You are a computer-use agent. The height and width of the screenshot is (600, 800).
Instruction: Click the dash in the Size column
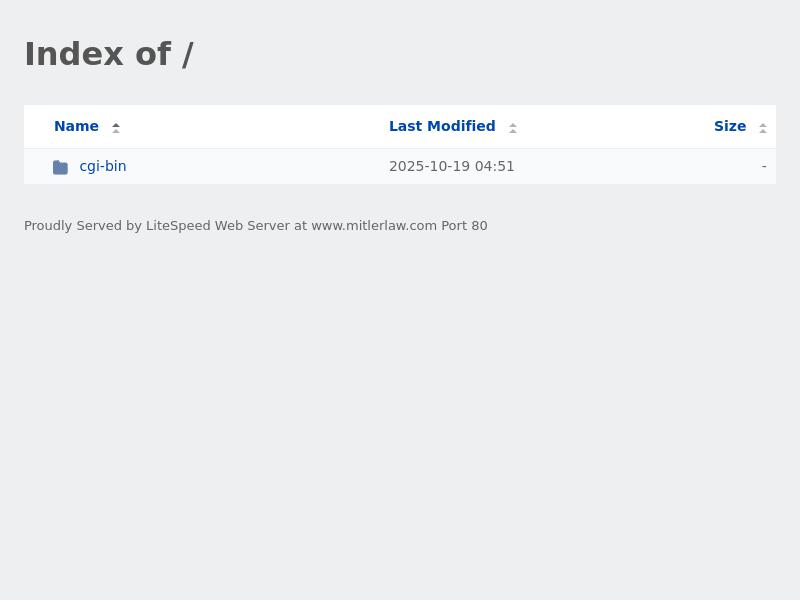tap(764, 166)
